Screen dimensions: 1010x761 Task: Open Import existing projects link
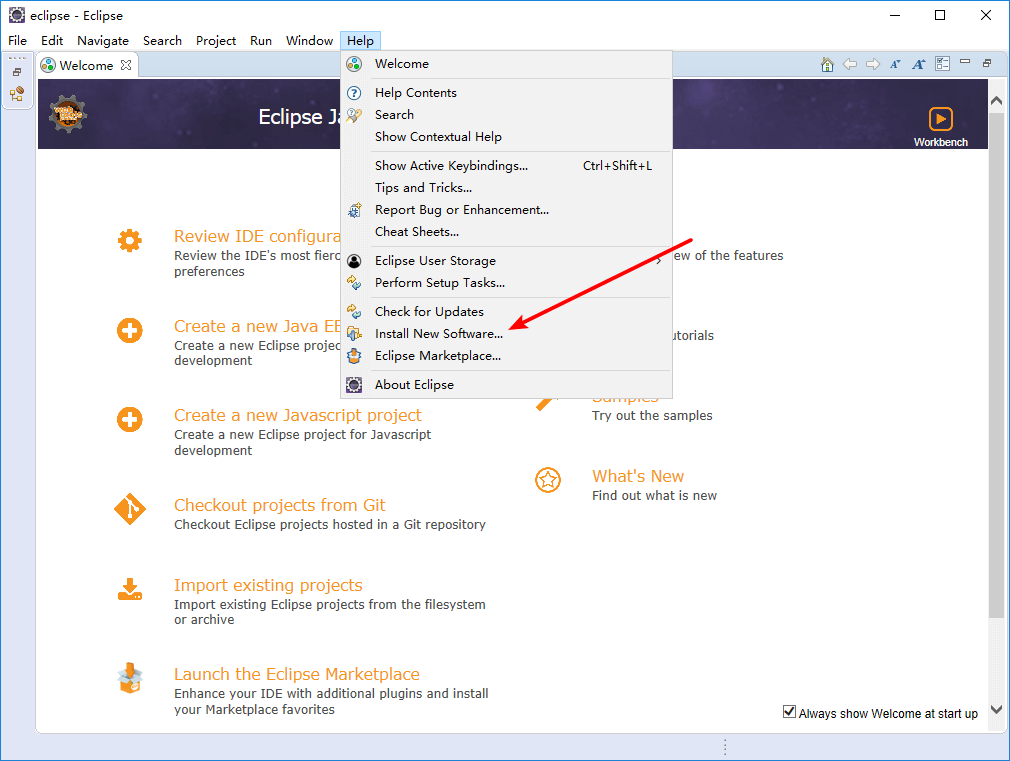(x=268, y=585)
